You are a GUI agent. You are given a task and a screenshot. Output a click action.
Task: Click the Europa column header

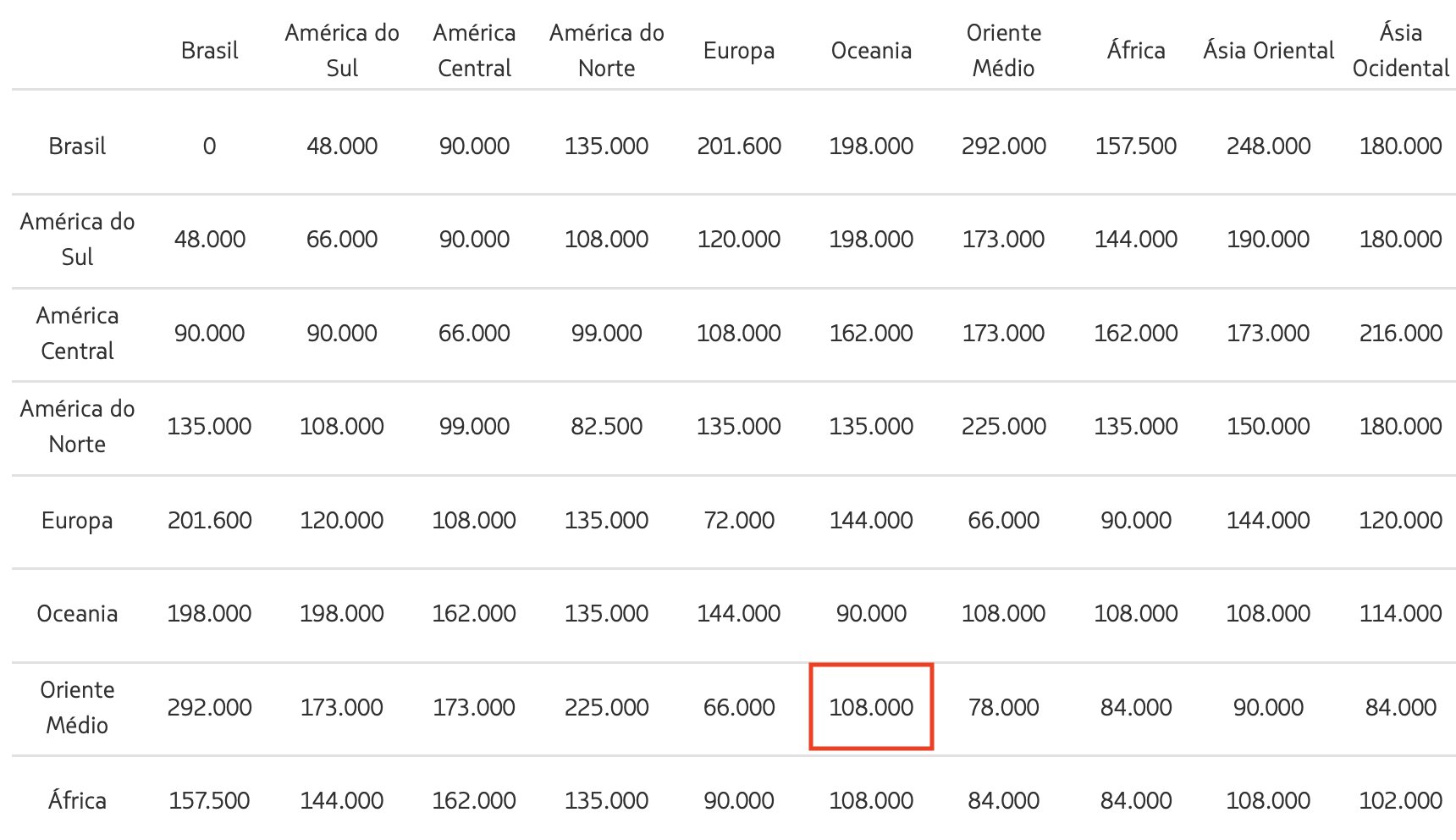click(x=739, y=51)
